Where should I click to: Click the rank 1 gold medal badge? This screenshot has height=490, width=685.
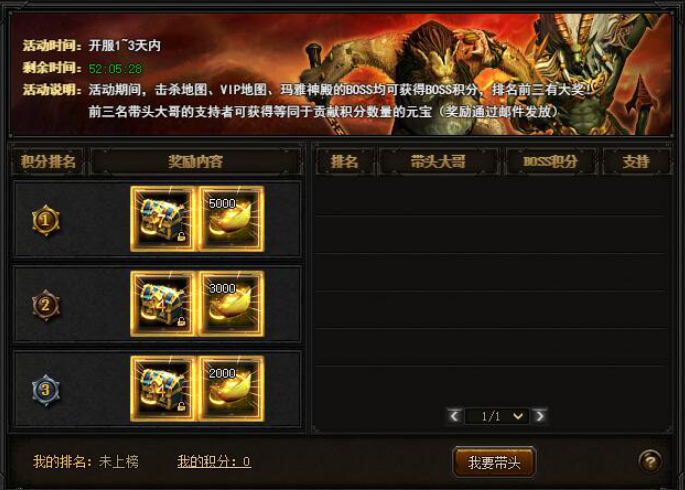(46, 221)
